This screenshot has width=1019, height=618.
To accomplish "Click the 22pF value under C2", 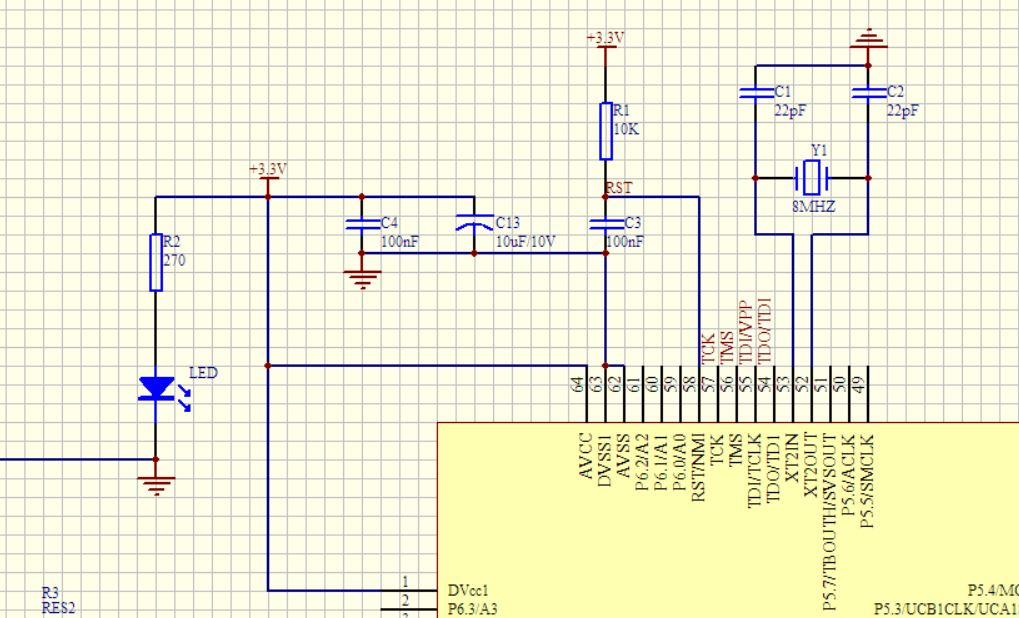I will (x=903, y=110).
